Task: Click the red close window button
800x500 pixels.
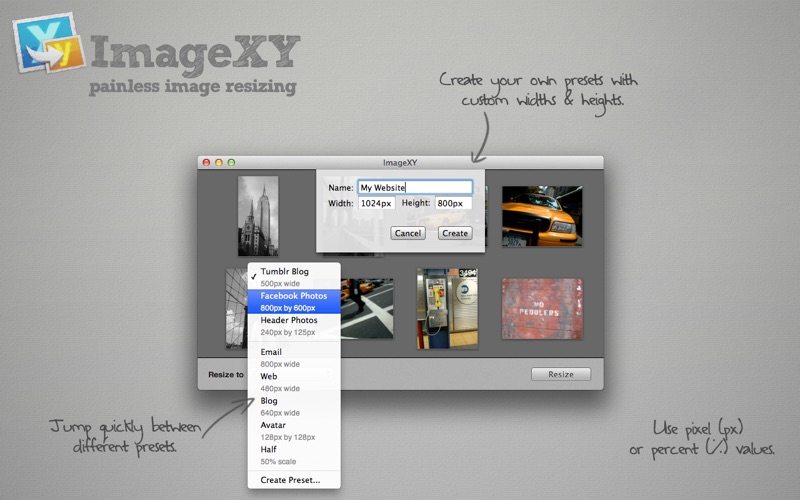Action: 206,162
